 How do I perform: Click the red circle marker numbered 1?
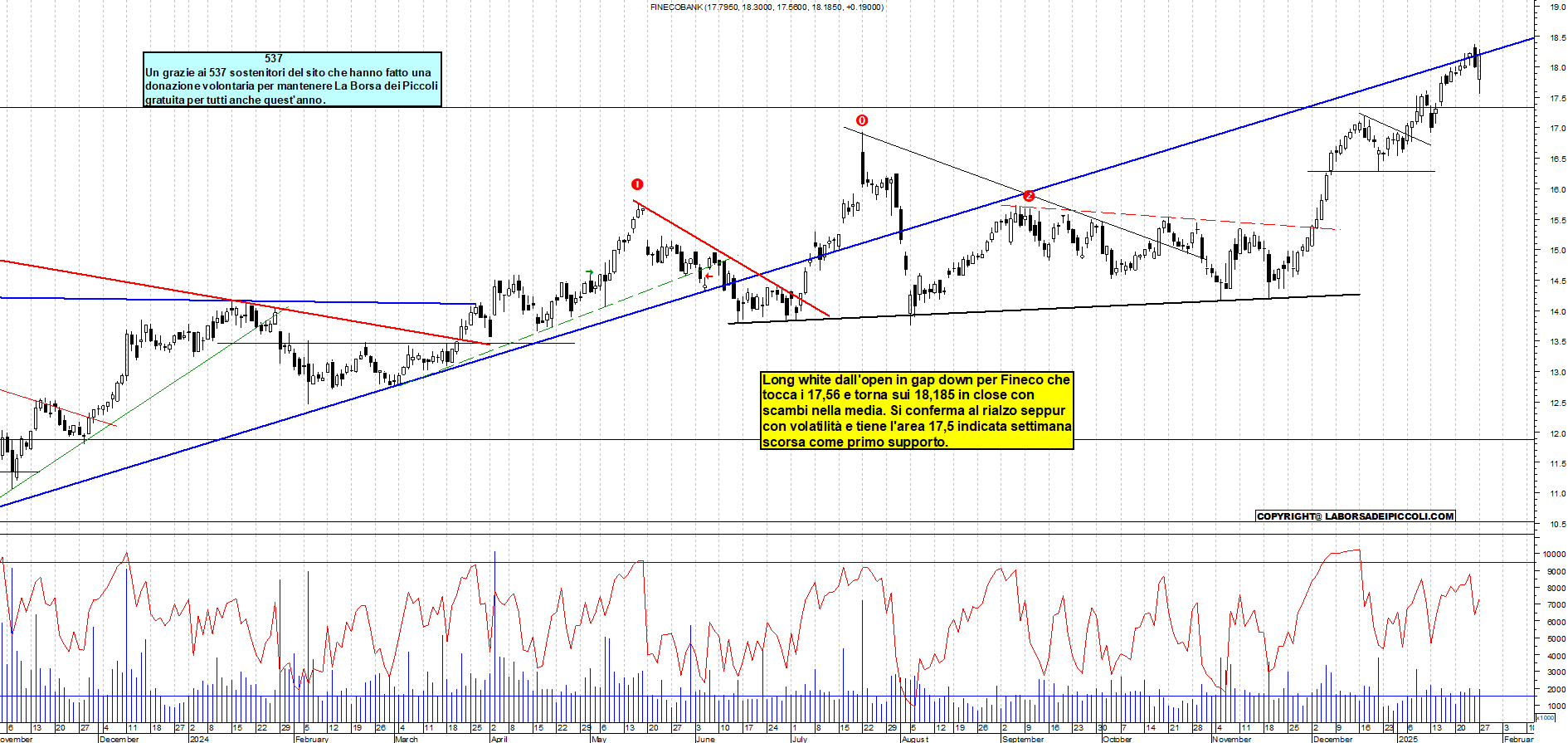(x=636, y=184)
